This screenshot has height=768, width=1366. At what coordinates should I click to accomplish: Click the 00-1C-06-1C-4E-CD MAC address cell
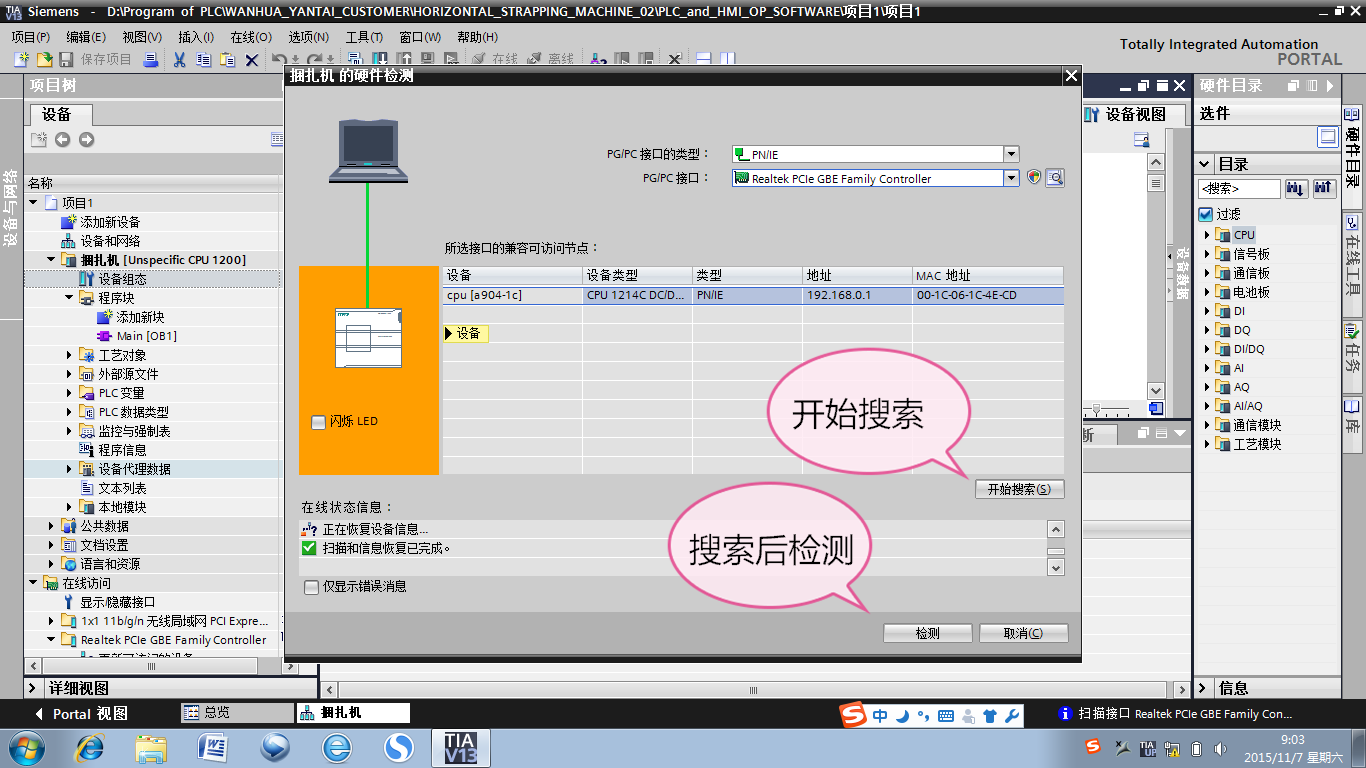(987, 295)
